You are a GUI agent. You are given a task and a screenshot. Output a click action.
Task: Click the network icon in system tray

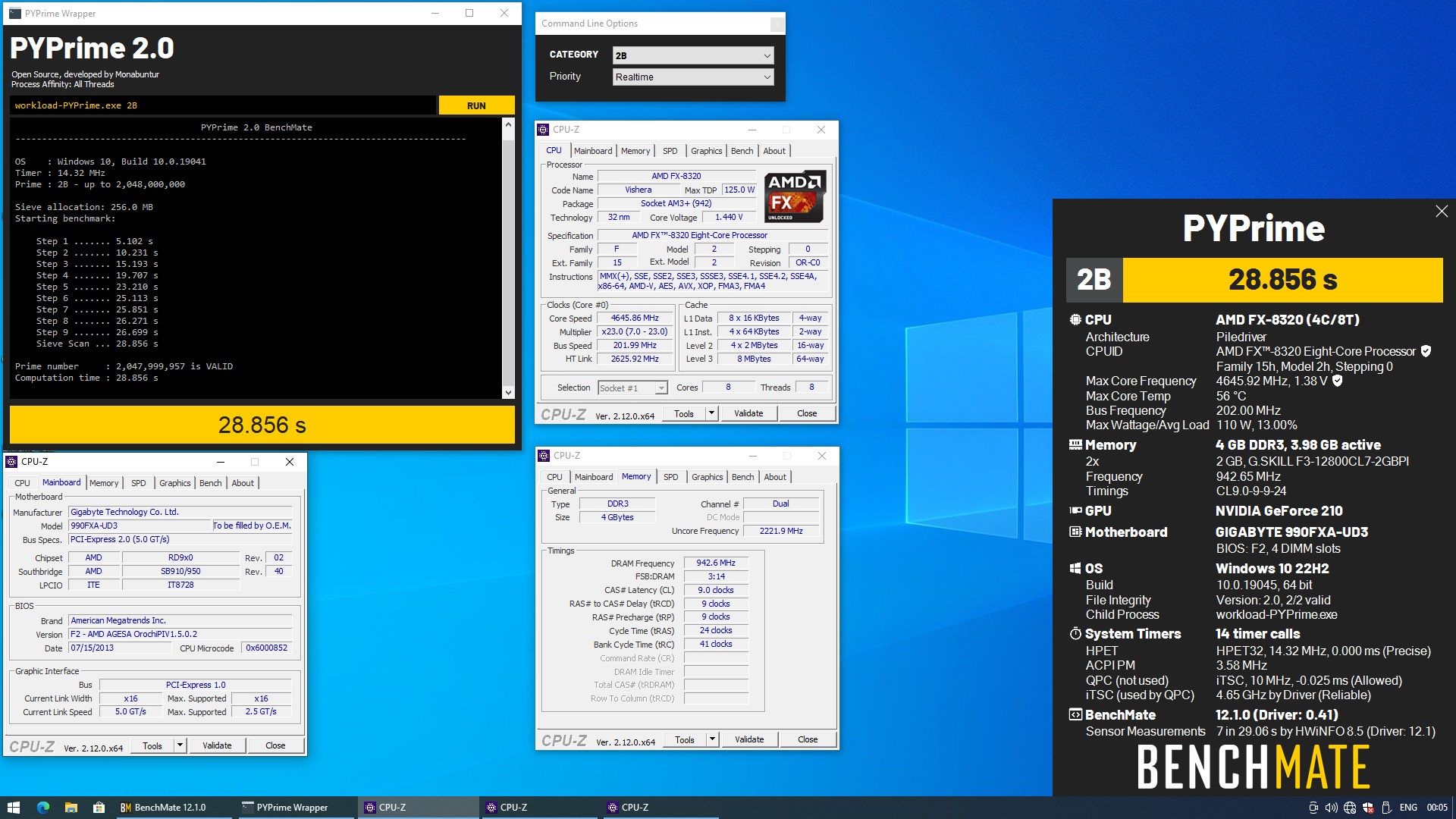[x=1350, y=808]
